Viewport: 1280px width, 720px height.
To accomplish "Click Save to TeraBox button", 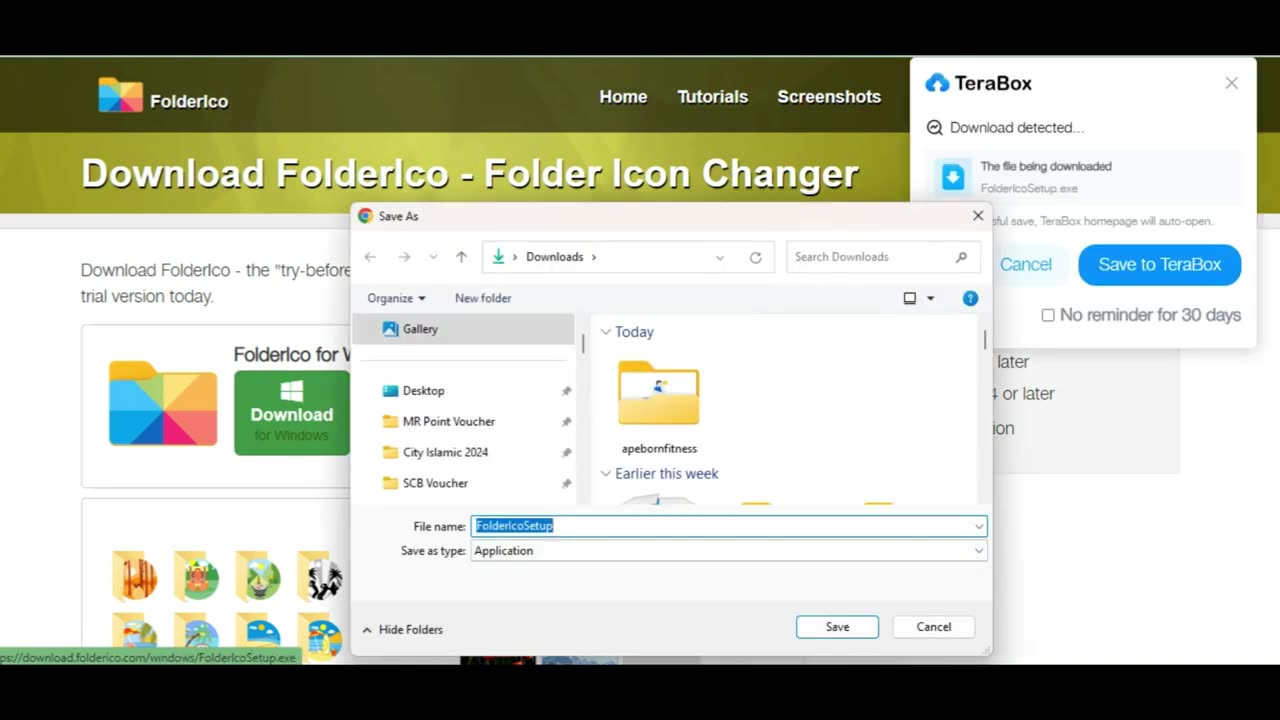I will coord(1160,265).
